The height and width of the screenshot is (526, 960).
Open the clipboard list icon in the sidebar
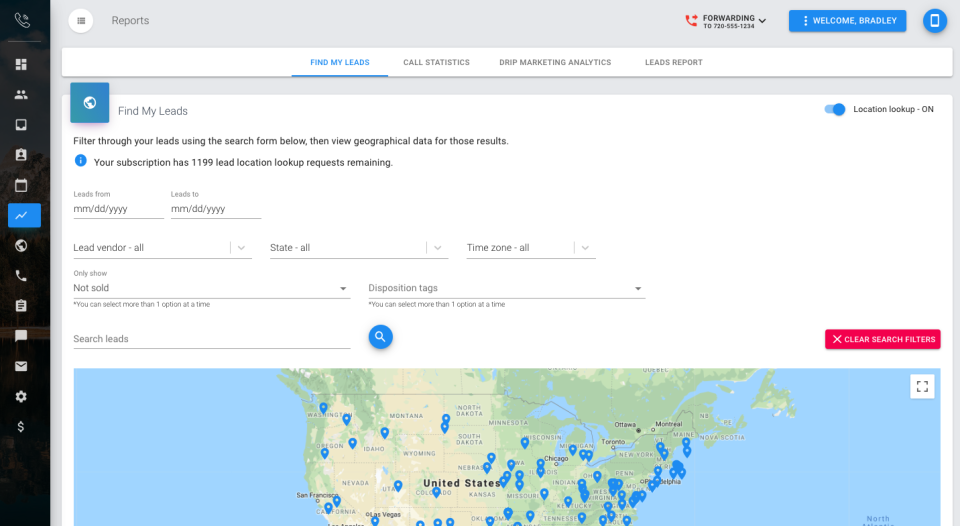point(21,306)
